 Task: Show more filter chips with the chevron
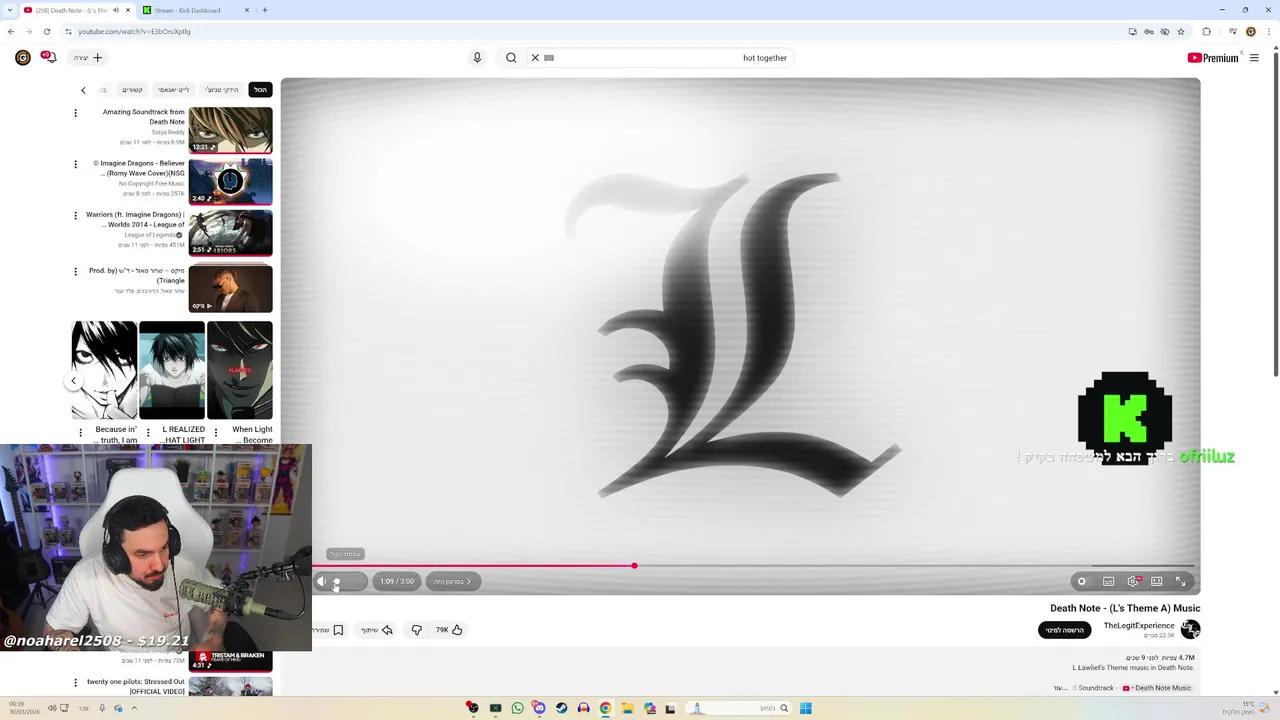coord(83,90)
